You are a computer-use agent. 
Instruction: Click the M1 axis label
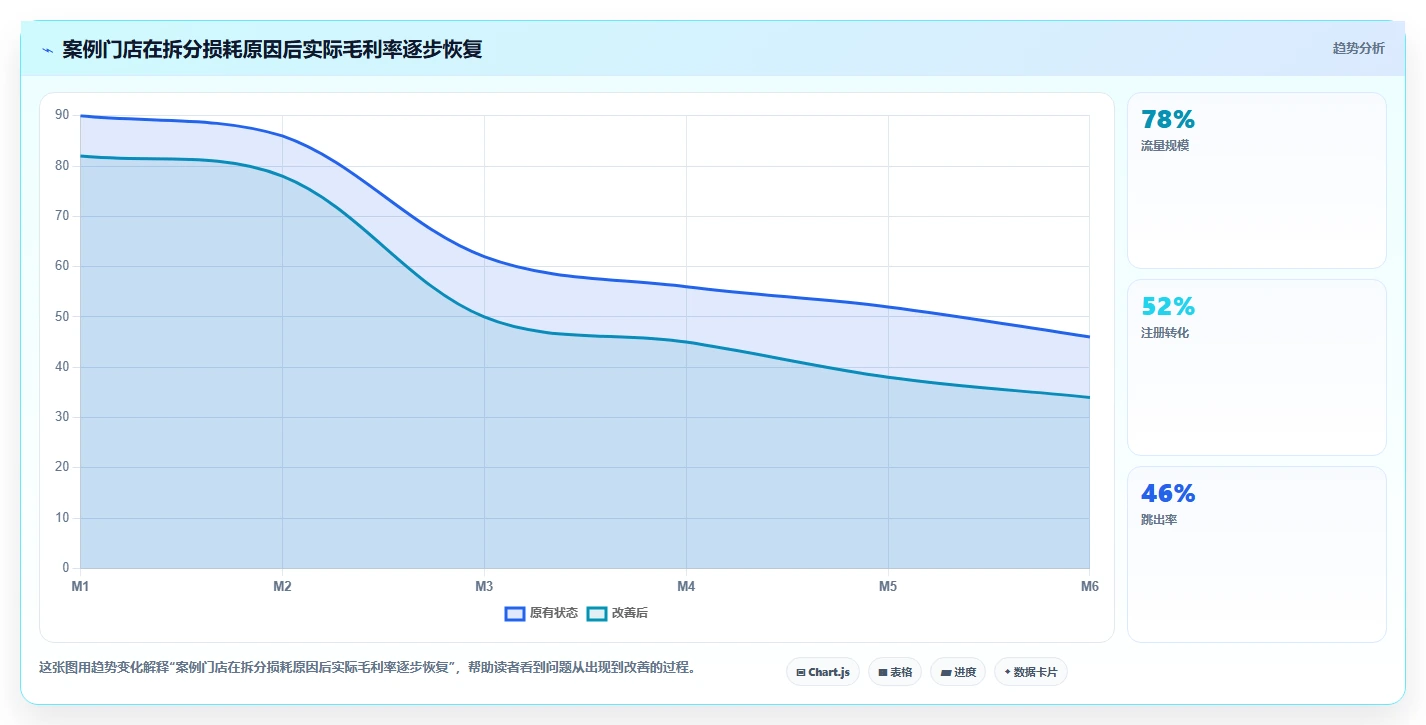(x=80, y=587)
